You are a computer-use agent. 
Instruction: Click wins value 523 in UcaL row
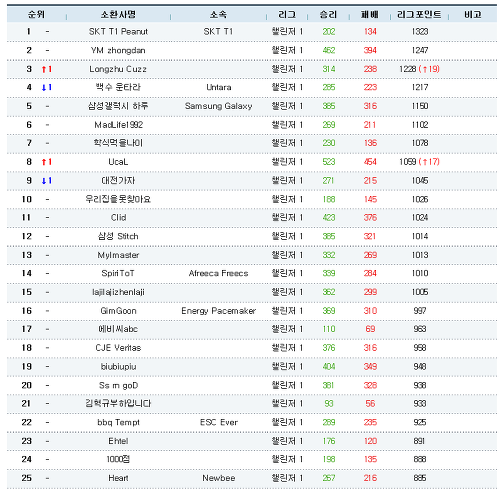tap(329, 162)
